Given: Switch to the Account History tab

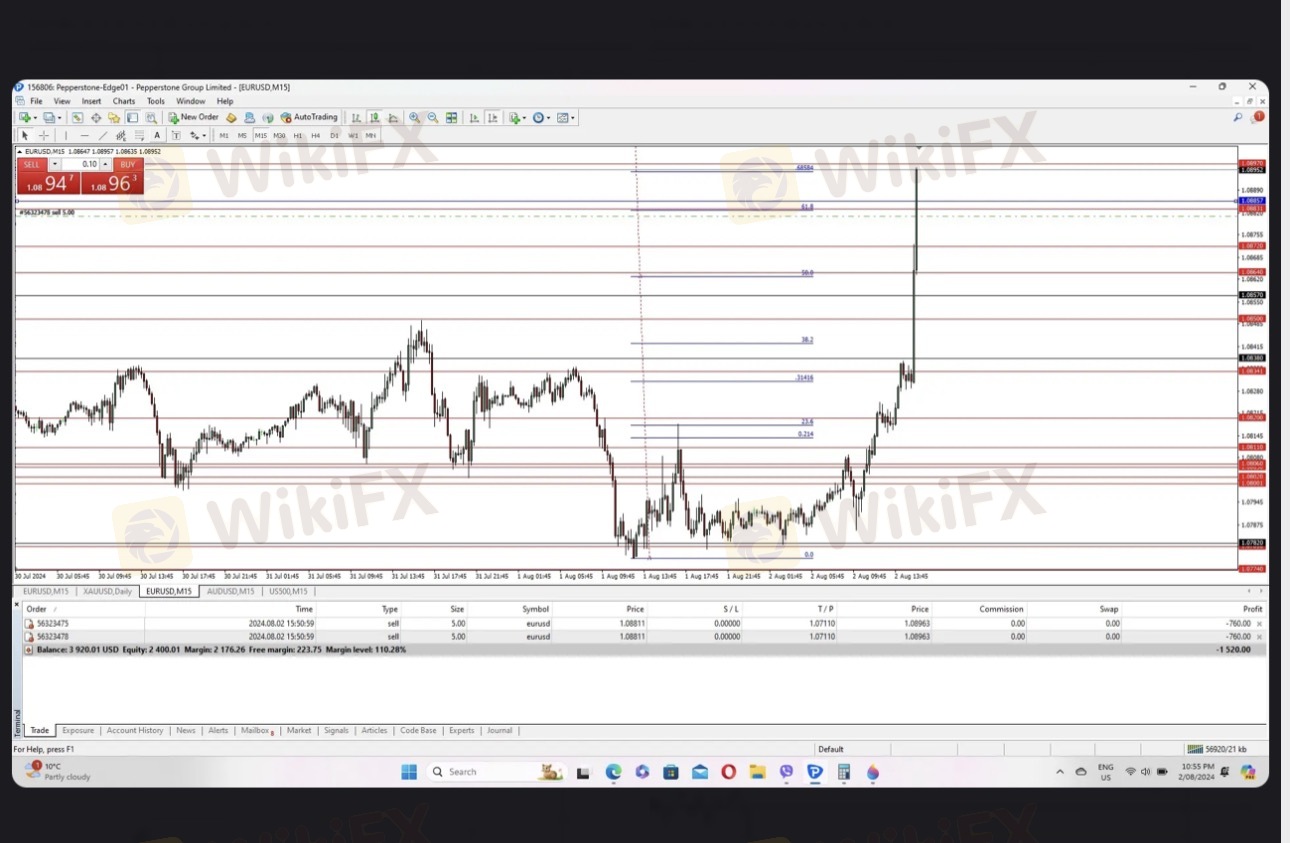Looking at the screenshot, I should coord(134,731).
